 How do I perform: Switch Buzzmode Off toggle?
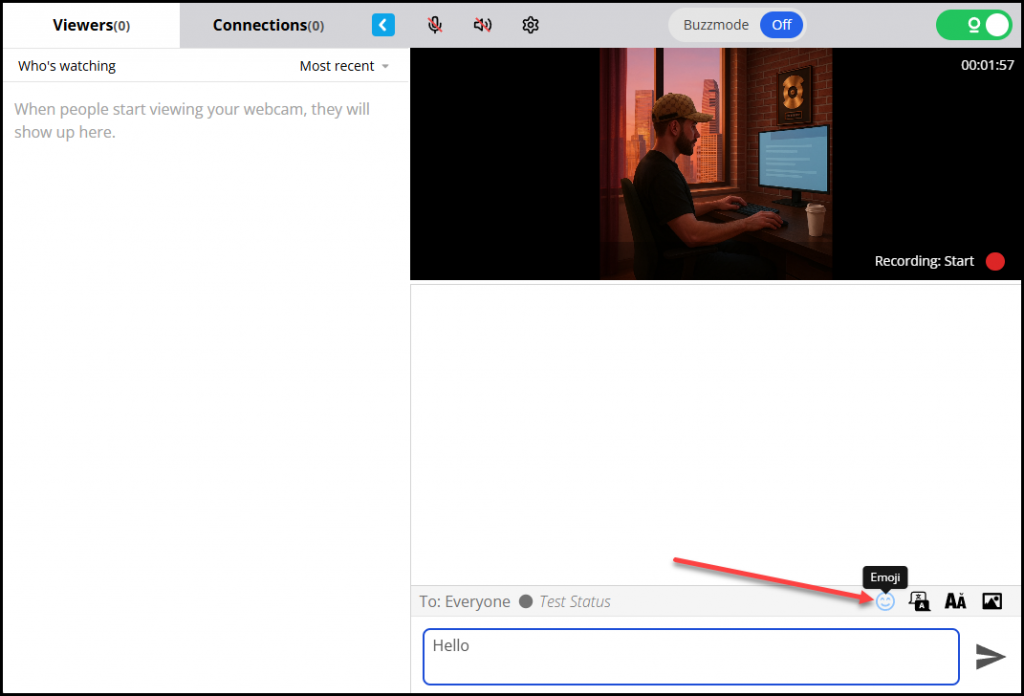[x=781, y=25]
